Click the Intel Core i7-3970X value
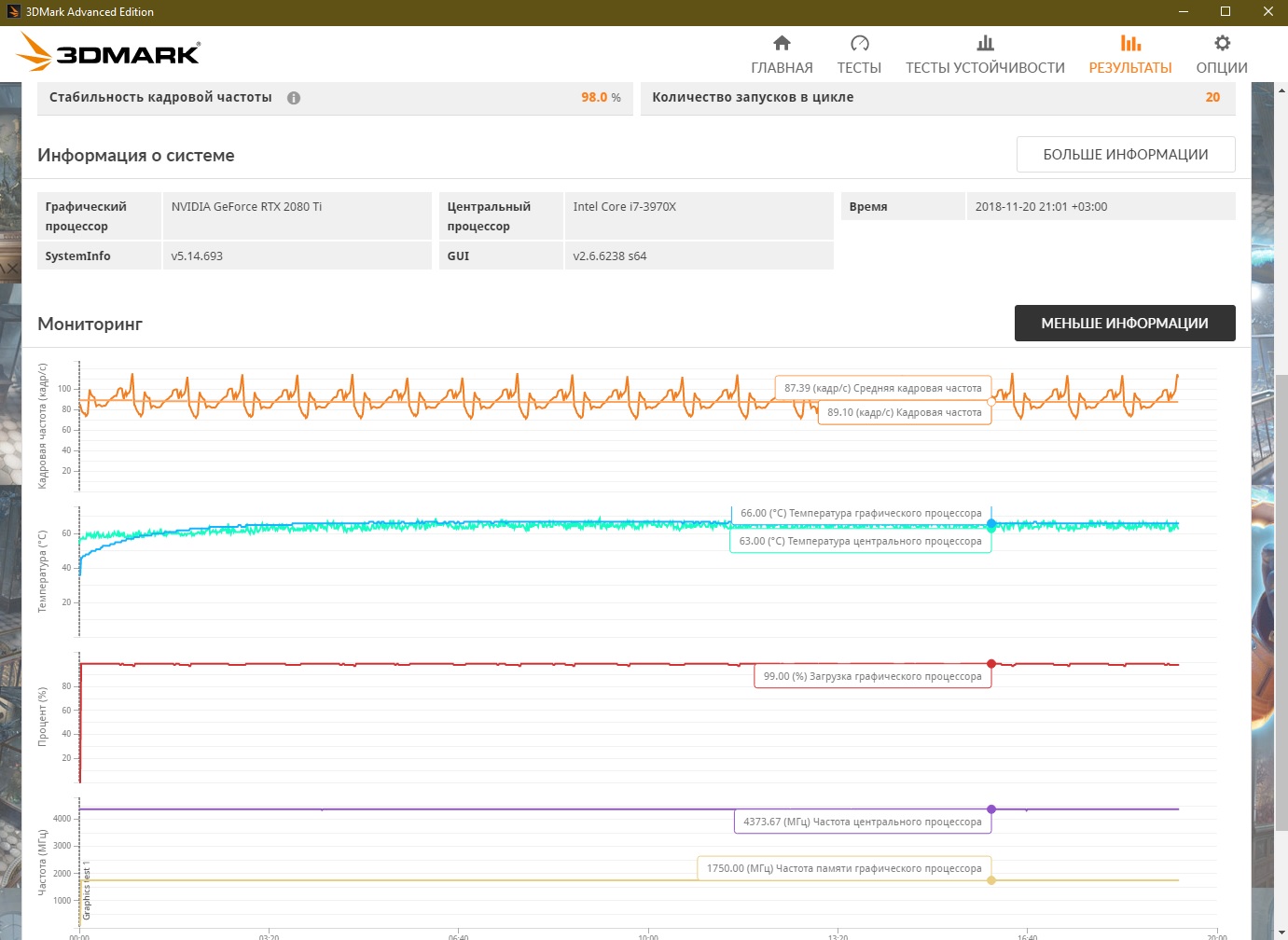This screenshot has width=1288, height=940. (624, 207)
